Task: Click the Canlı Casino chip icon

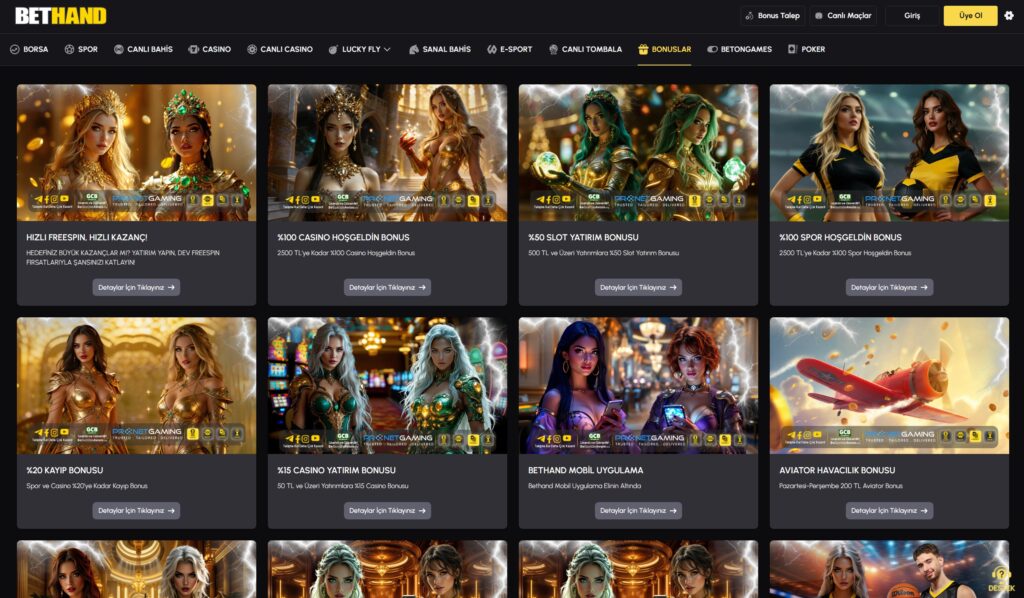Action: [x=251, y=49]
